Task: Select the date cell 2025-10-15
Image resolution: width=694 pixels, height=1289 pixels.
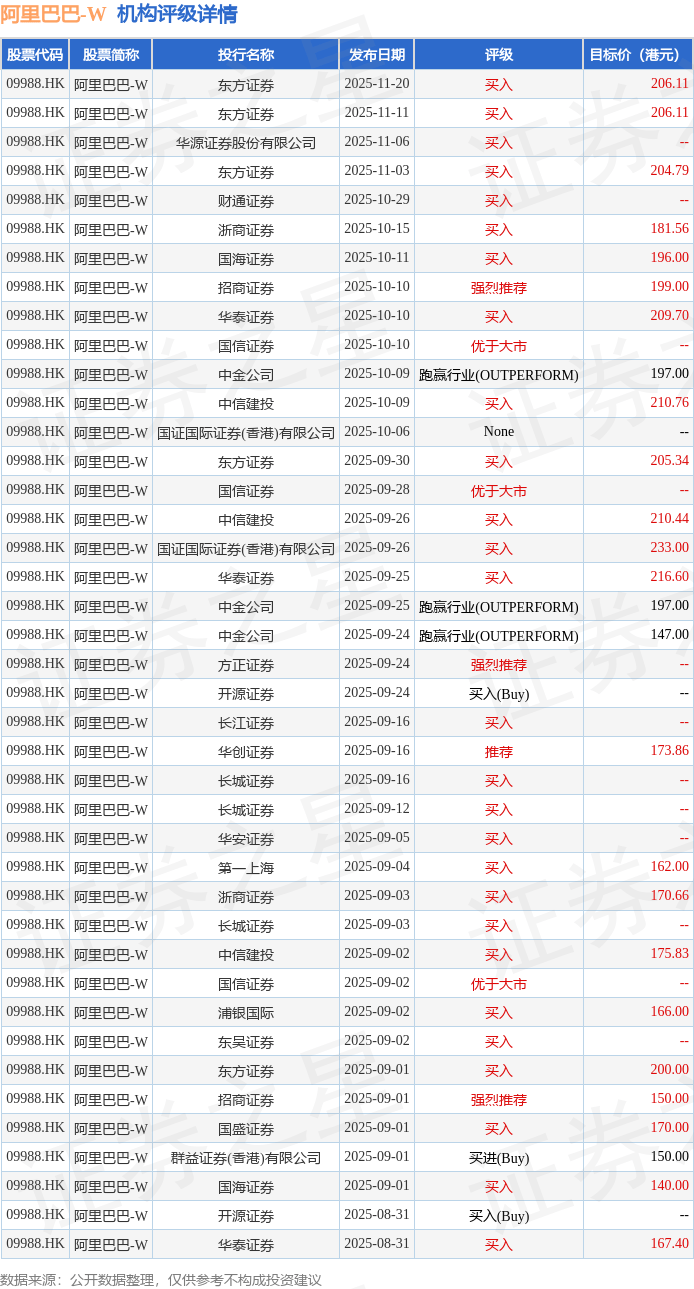Action: [377, 229]
